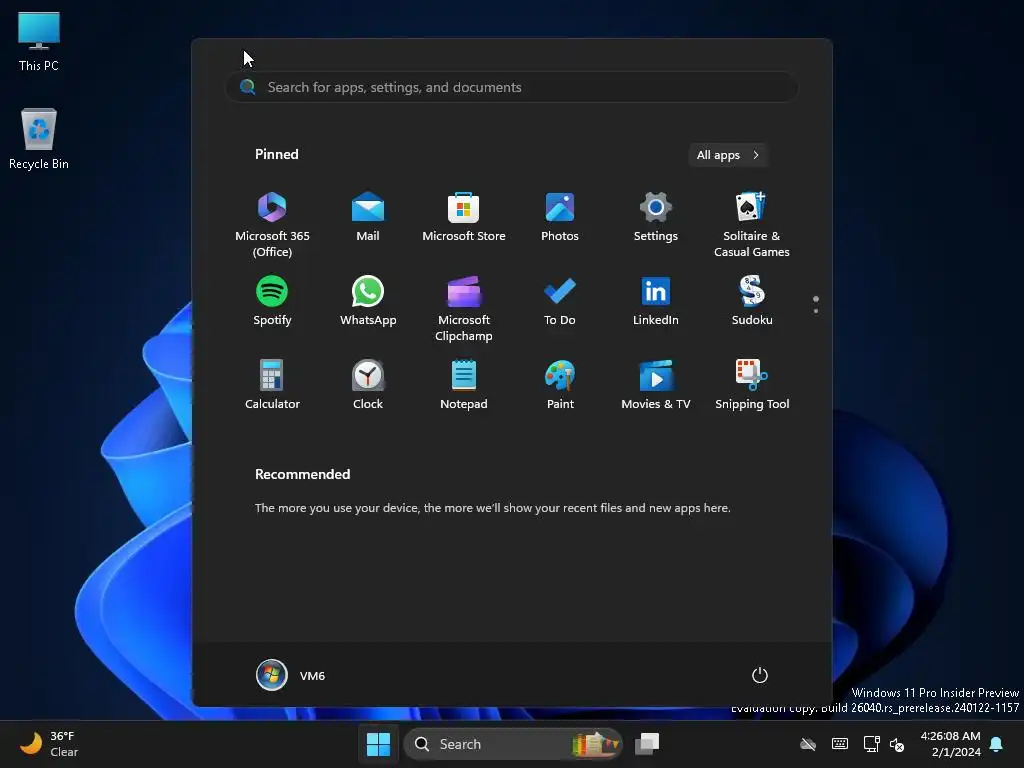This screenshot has height=768, width=1024.
Task: Open the Photos app
Action: click(560, 217)
